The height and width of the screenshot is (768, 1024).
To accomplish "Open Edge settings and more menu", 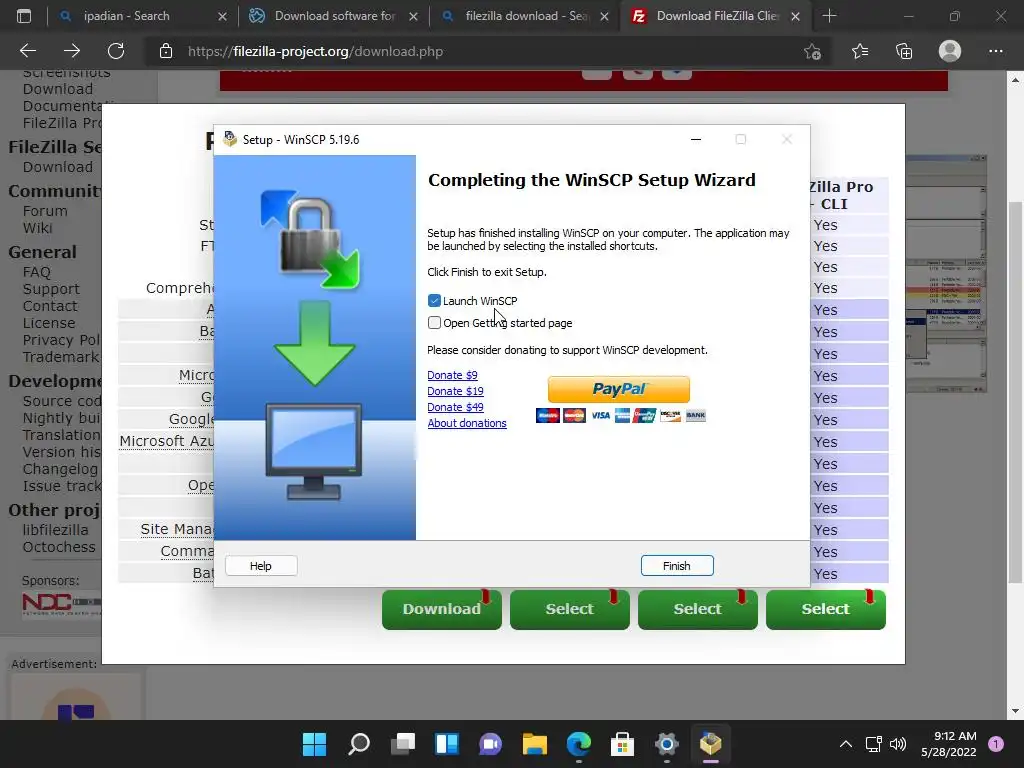I will click(996, 51).
